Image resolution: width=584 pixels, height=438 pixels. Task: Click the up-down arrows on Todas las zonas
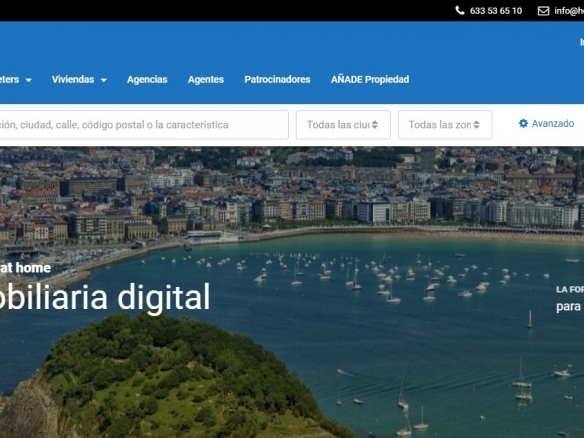point(476,125)
